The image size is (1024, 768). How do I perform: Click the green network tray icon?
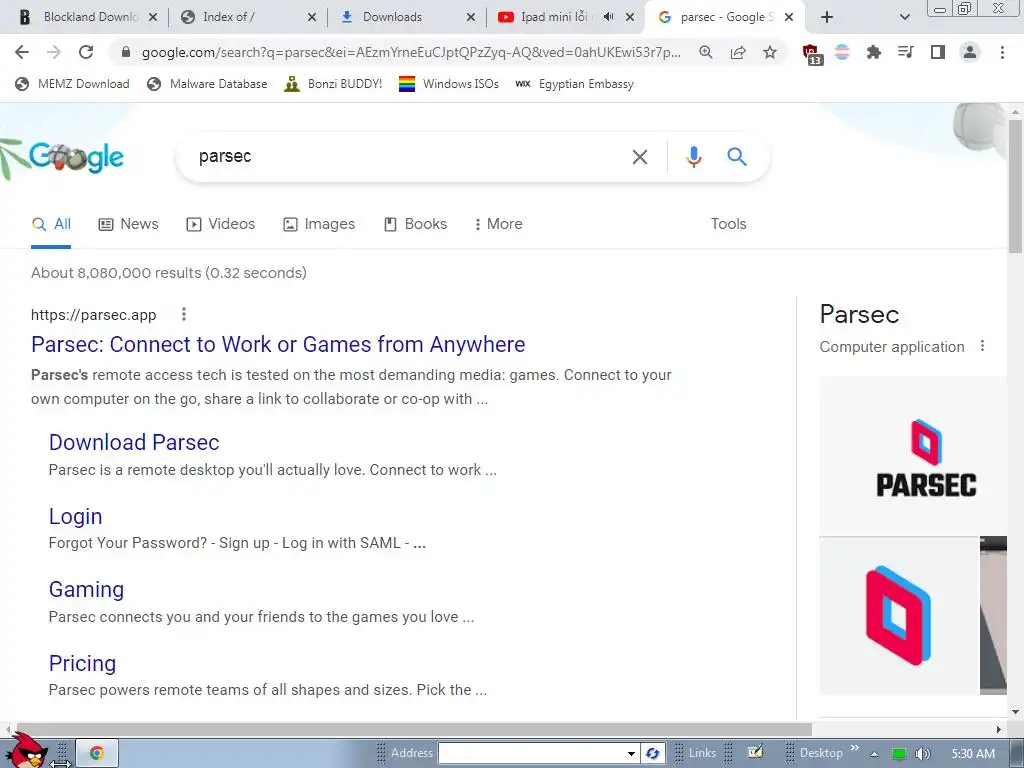[899, 754]
